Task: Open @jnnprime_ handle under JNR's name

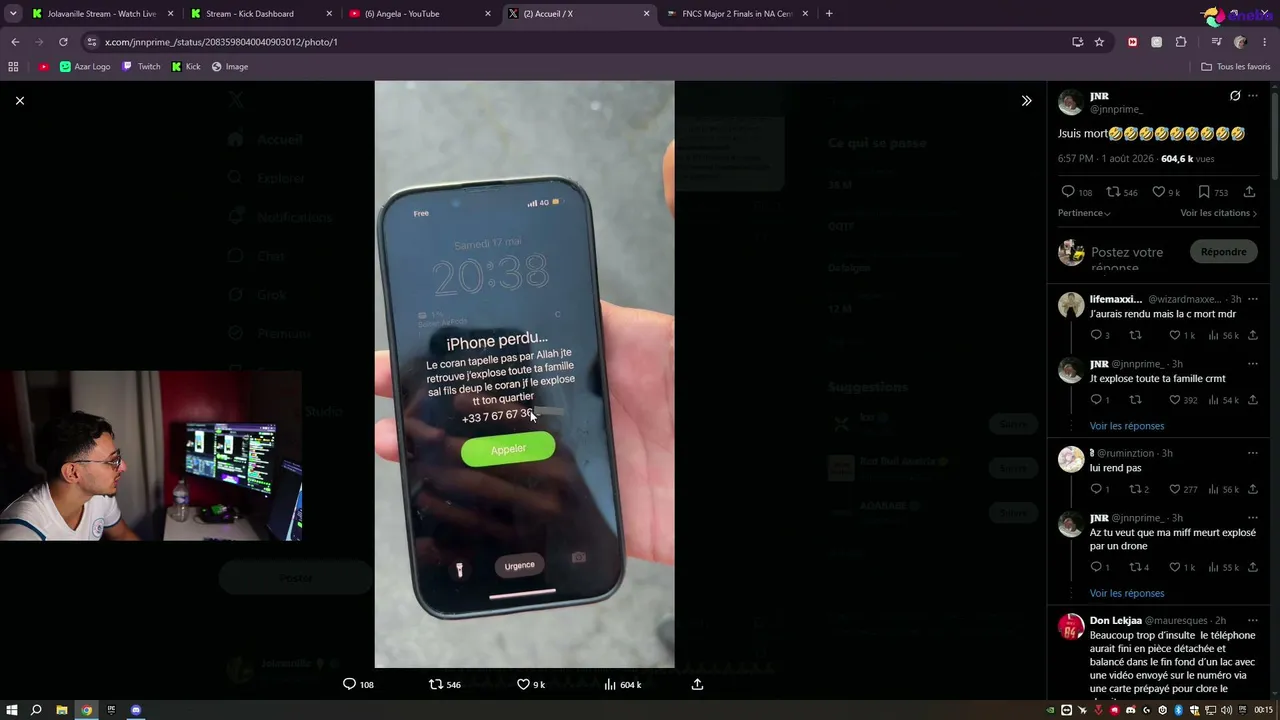Action: pyautogui.click(x=1116, y=109)
